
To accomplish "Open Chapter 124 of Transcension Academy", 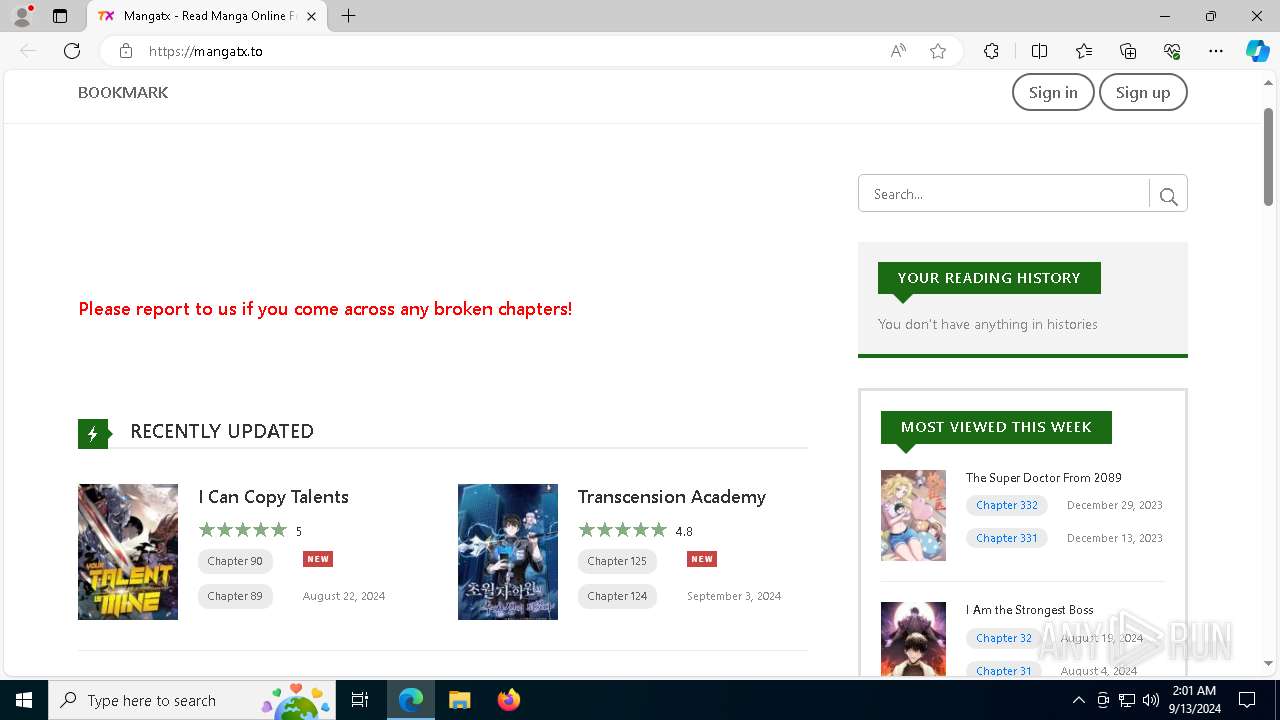I will (617, 596).
